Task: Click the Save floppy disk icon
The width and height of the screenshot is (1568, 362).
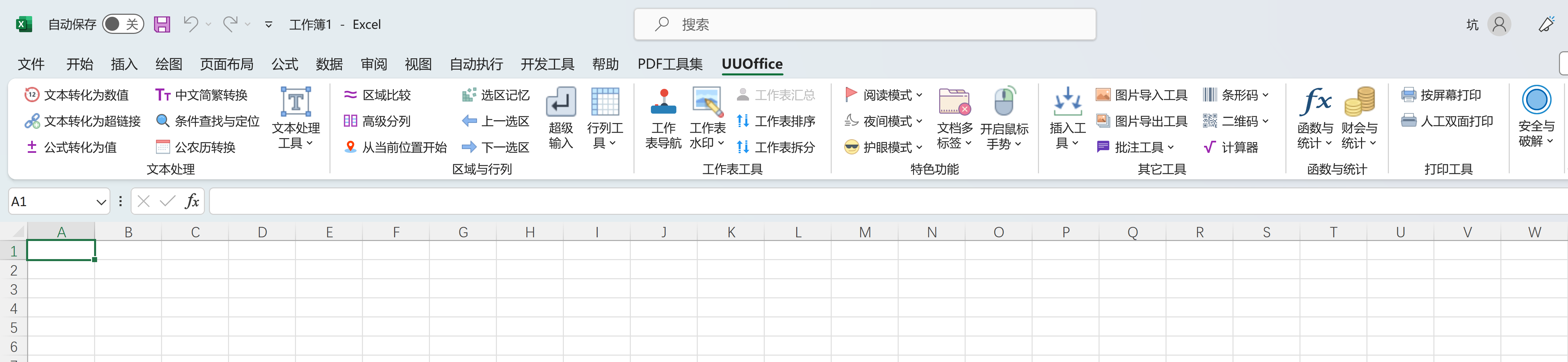Action: pos(162,24)
